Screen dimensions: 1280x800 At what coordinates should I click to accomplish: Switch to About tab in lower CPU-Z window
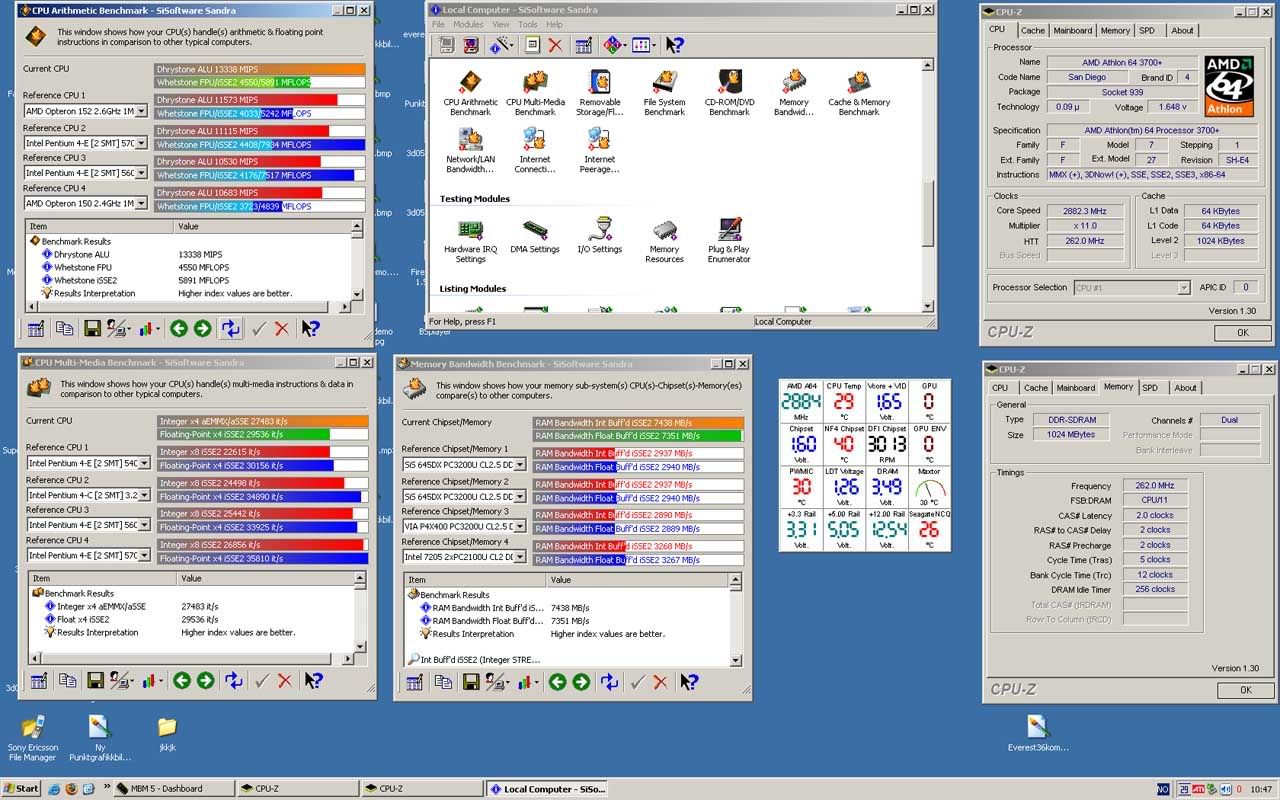1185,388
